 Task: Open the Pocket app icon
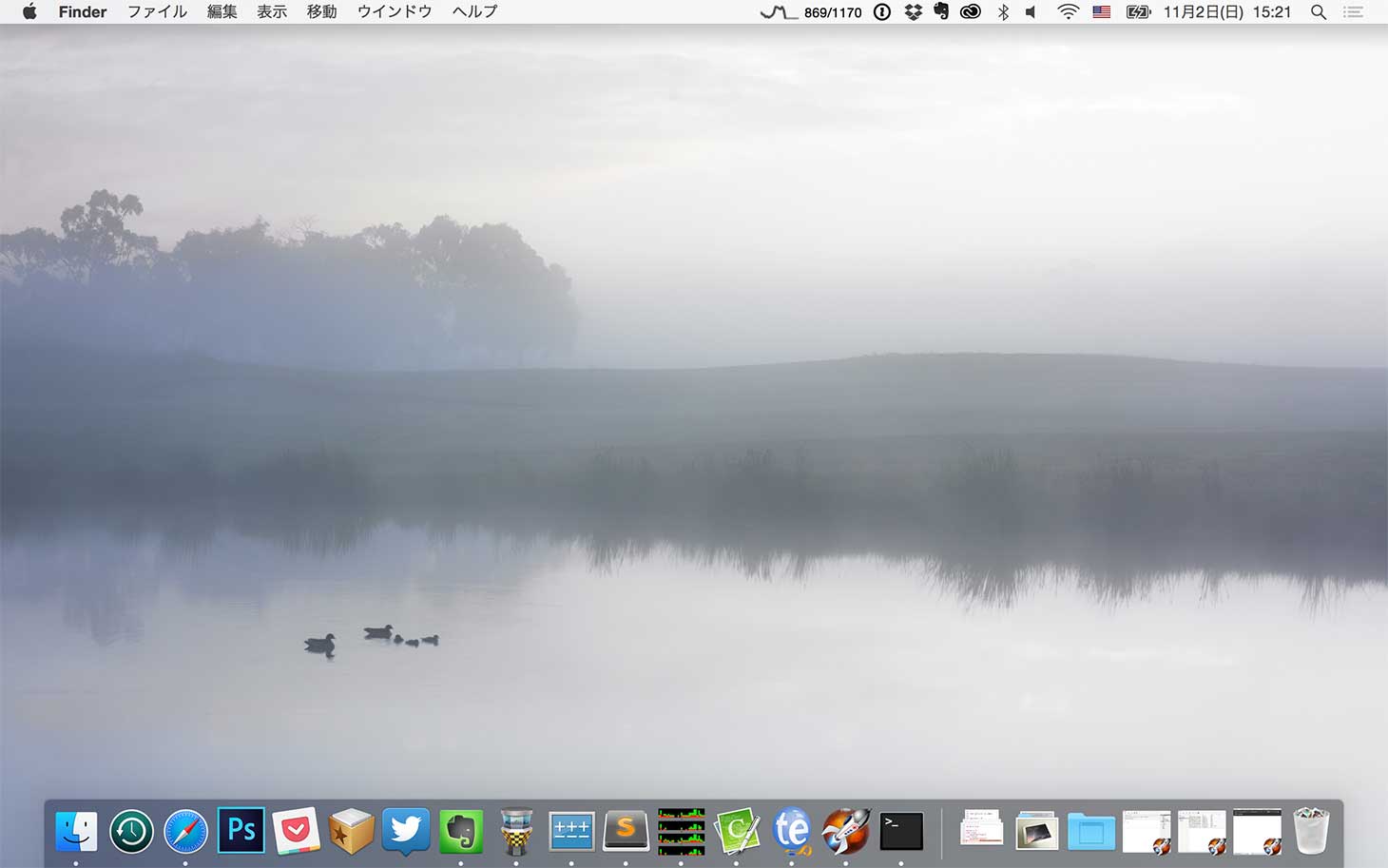[296, 832]
